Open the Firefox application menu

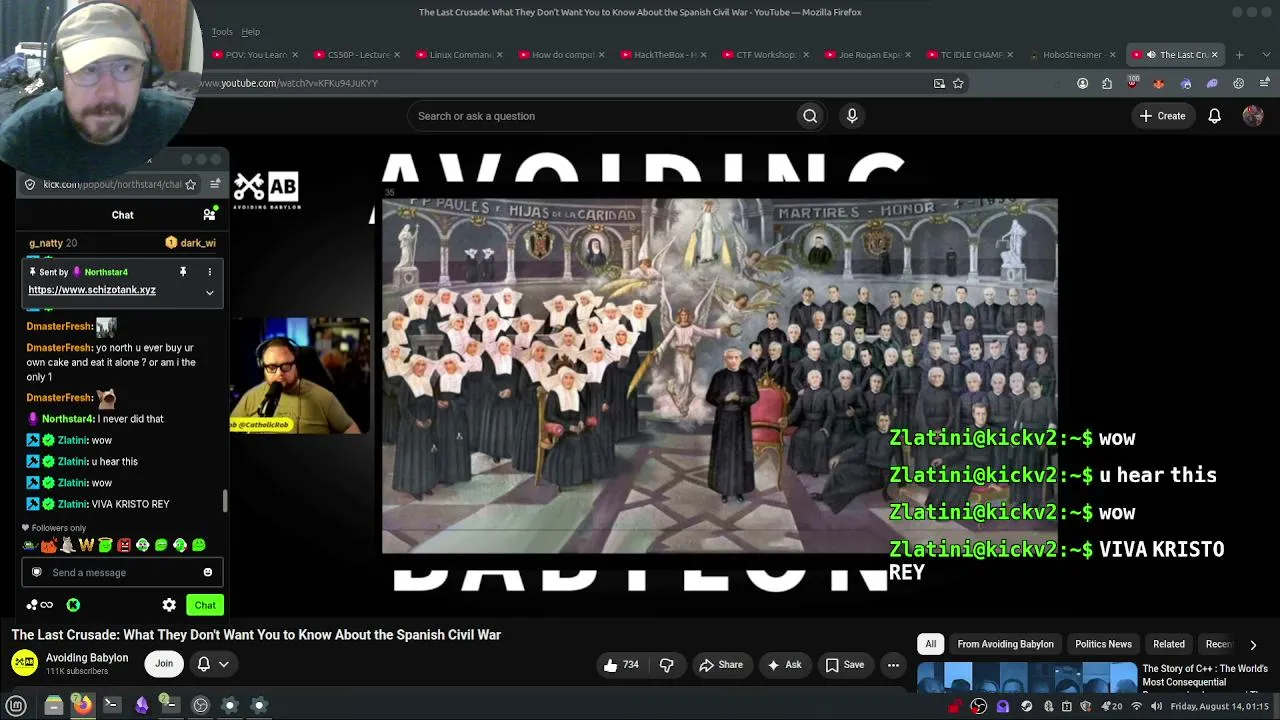pyautogui.click(x=1265, y=83)
